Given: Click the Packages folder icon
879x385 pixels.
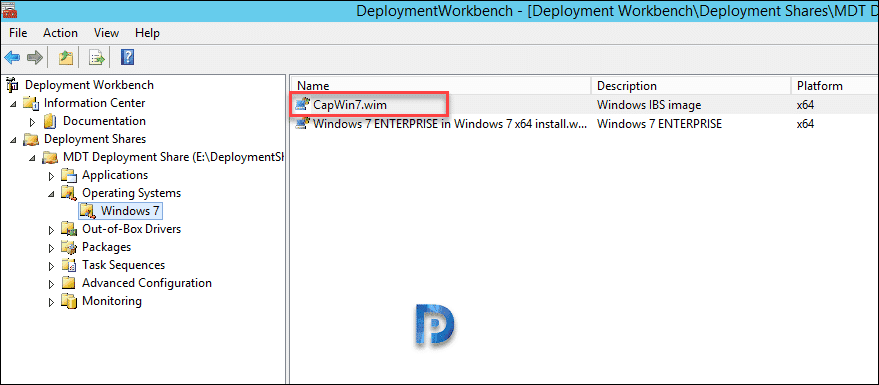Looking at the screenshot, I should click(x=68, y=247).
